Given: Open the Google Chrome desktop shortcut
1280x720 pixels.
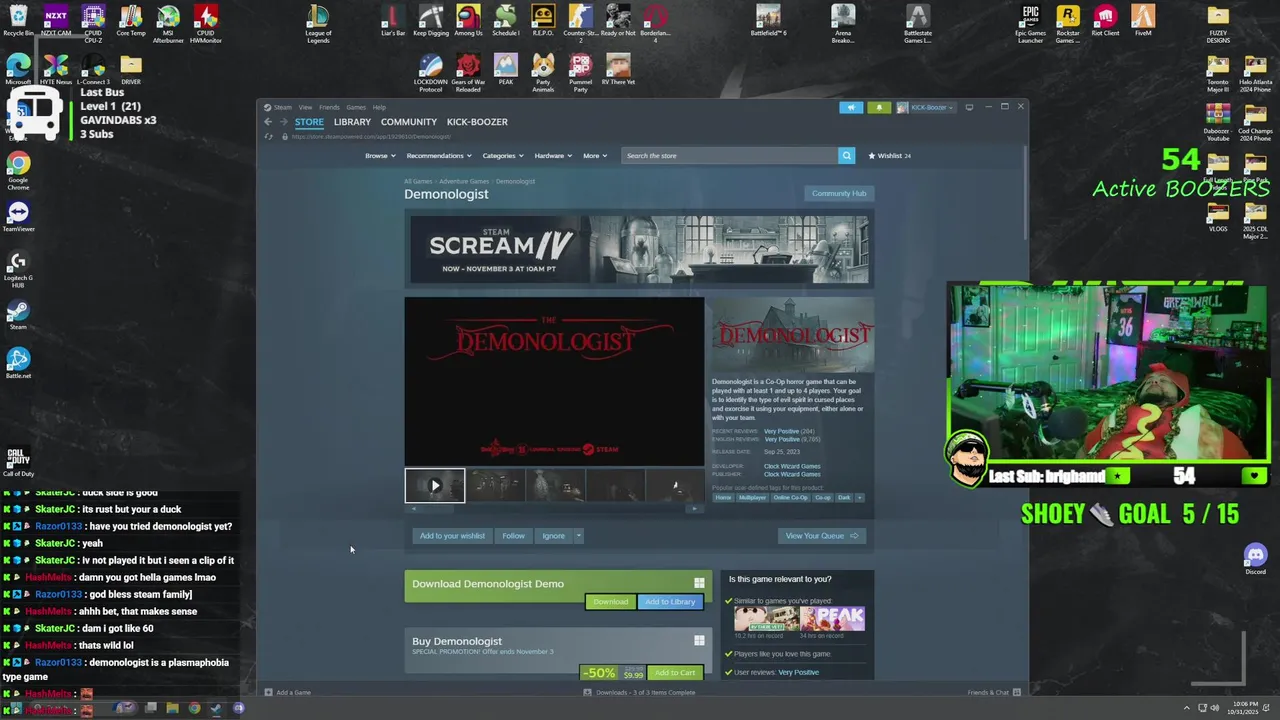Looking at the screenshot, I should (18, 171).
